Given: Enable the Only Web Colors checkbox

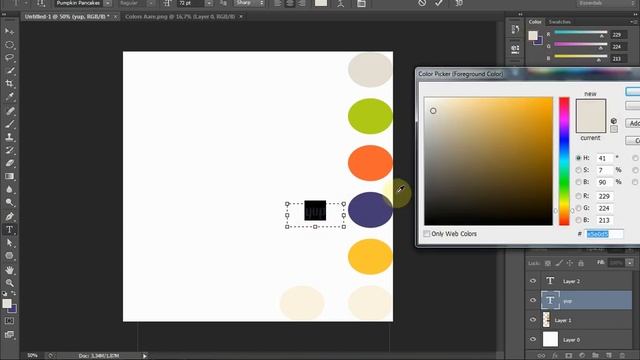Looking at the screenshot, I should 427,234.
